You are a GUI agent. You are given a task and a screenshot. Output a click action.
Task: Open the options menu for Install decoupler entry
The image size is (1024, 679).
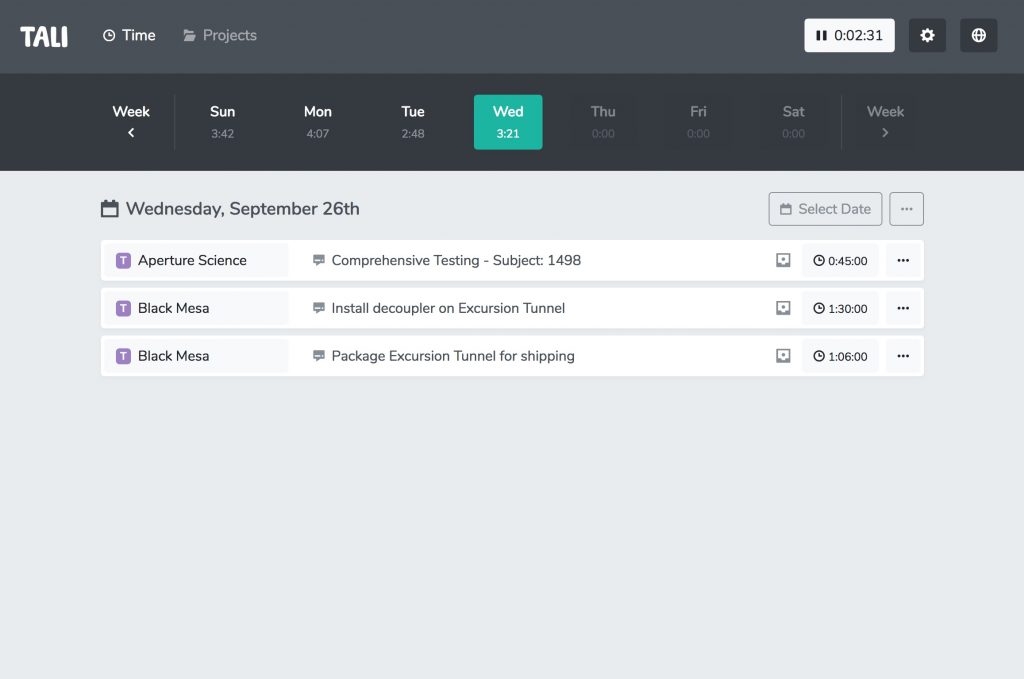pos(903,308)
